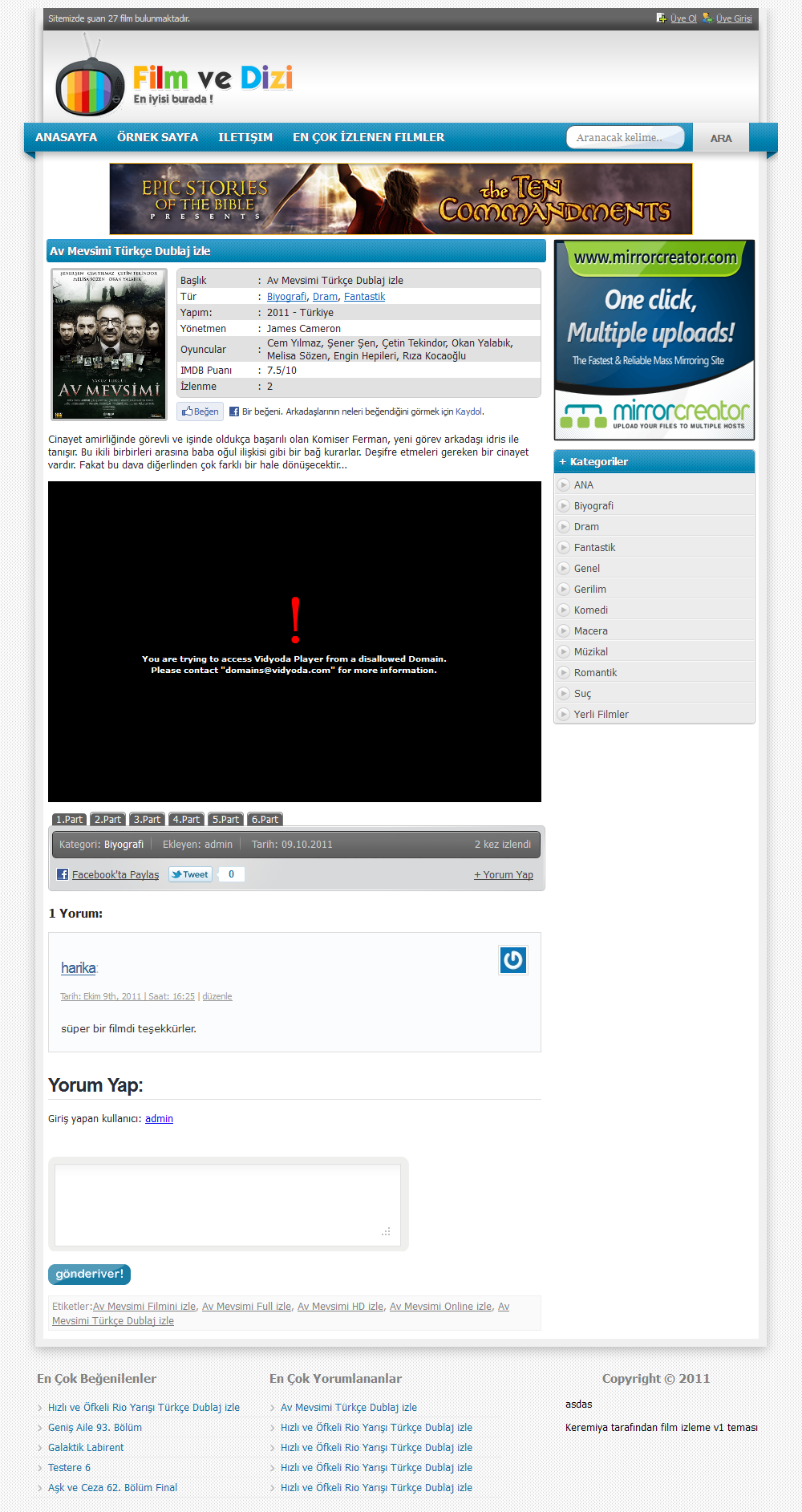Click the Üye Girişi user icon
Image resolution: width=802 pixels, height=1512 pixels.
(707, 18)
